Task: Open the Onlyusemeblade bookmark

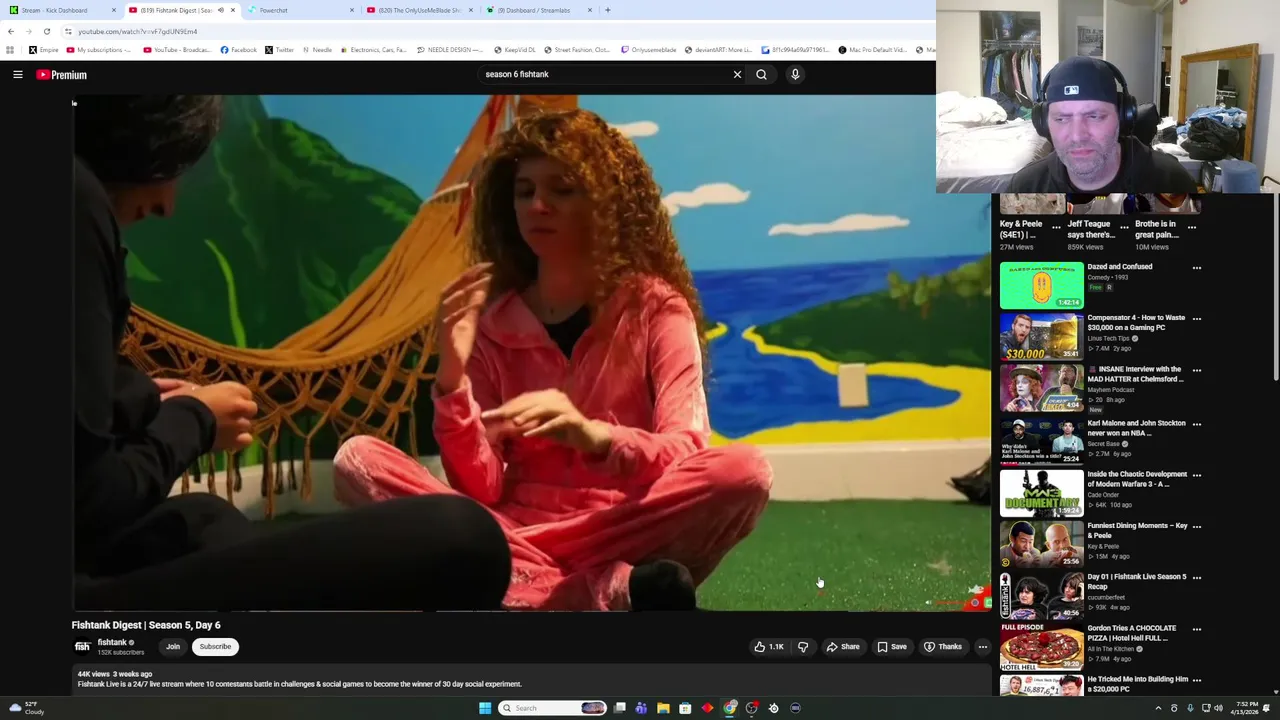Action: 648,50
